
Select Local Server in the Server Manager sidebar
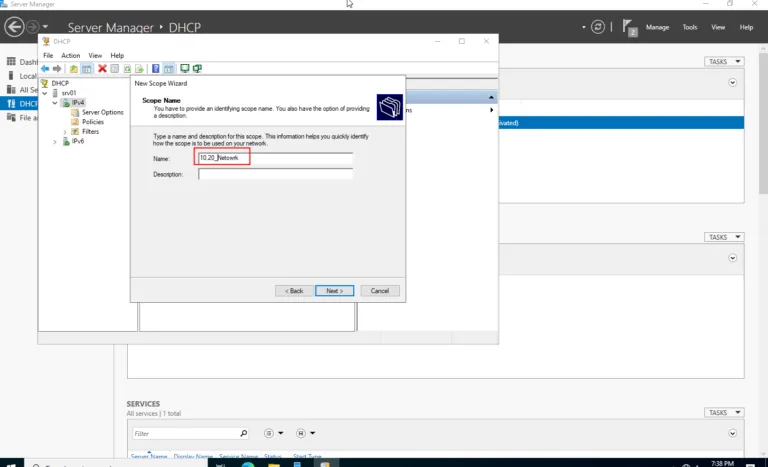22,76
